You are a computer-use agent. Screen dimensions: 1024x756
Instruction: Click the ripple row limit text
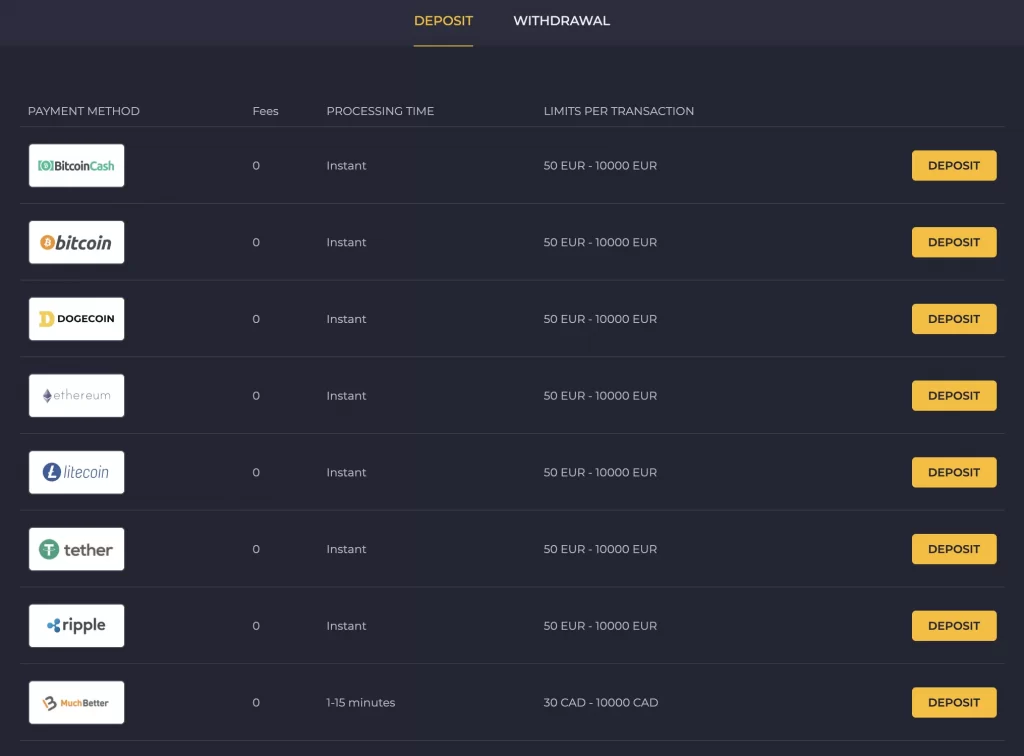(600, 625)
